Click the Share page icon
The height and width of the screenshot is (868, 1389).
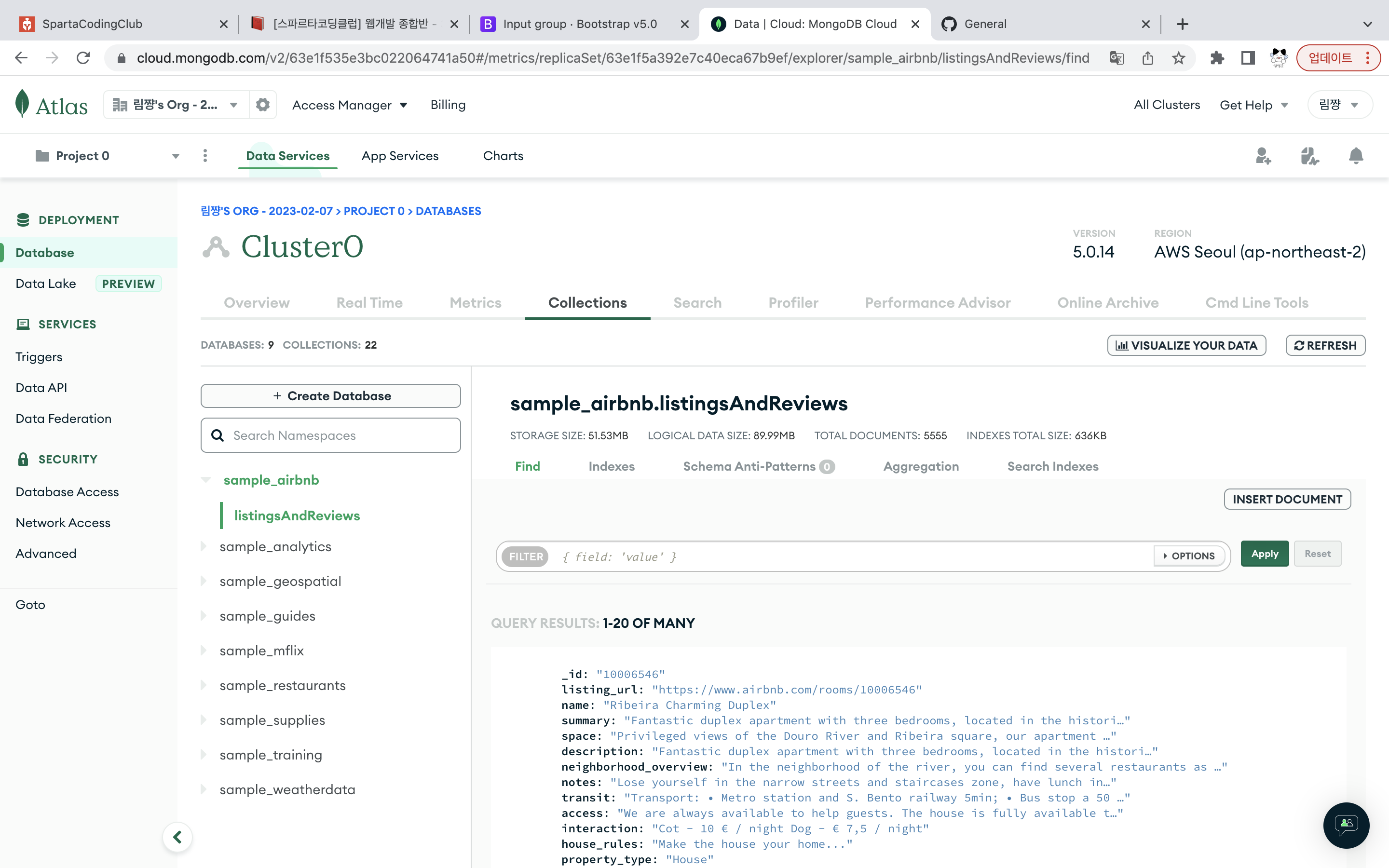[1147, 58]
